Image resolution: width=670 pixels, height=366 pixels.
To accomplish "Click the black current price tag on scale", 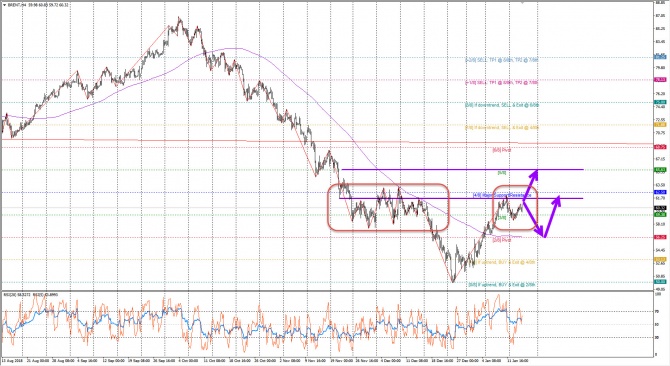I will click(660, 208).
